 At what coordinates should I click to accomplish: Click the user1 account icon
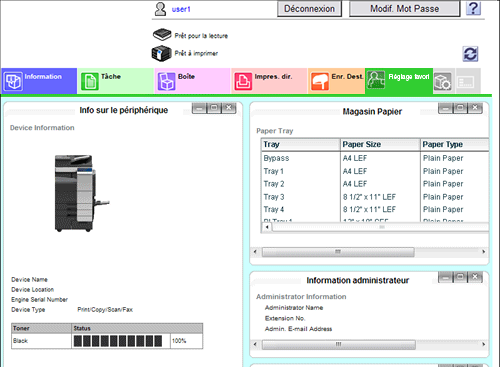coord(160,9)
